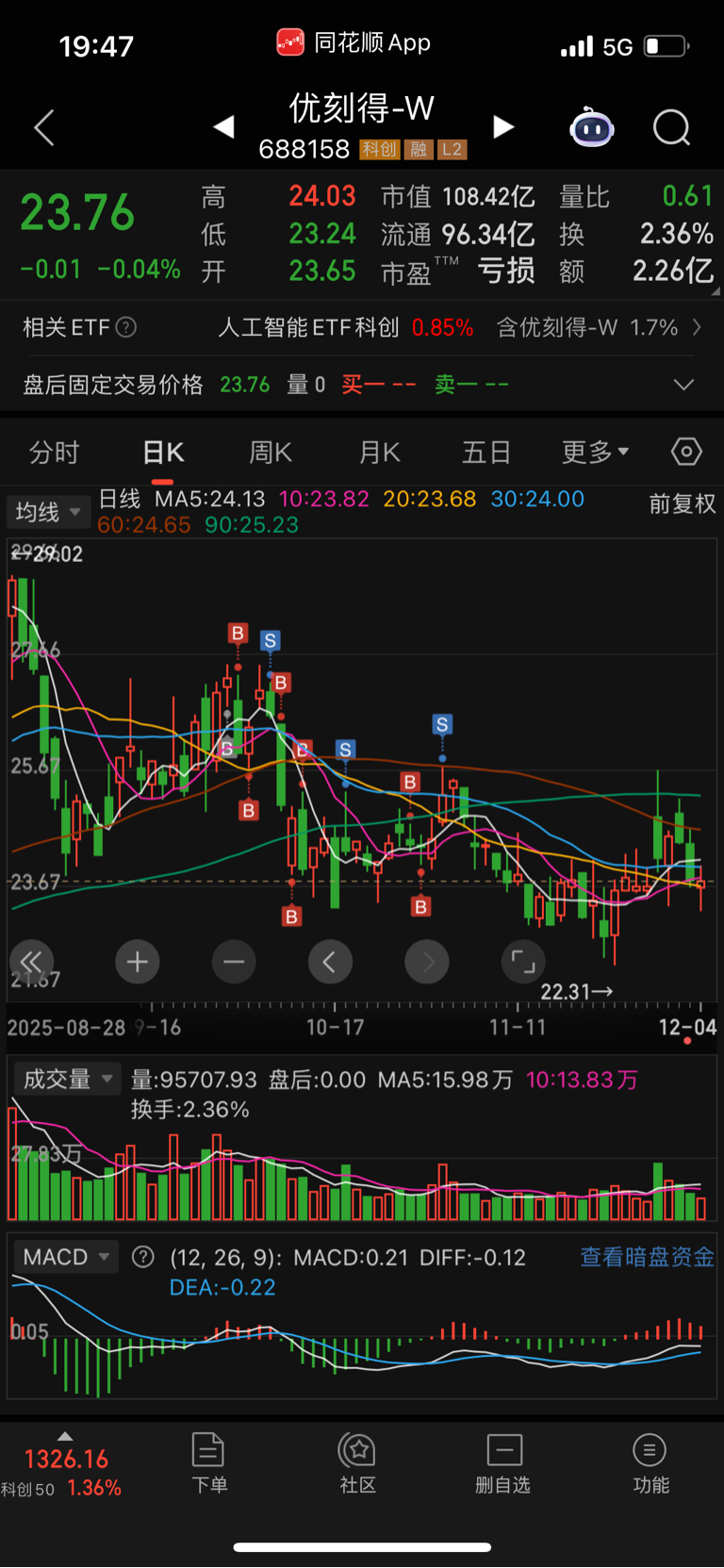Tap the MA5:24.13 legend label

pyautogui.click(x=209, y=499)
